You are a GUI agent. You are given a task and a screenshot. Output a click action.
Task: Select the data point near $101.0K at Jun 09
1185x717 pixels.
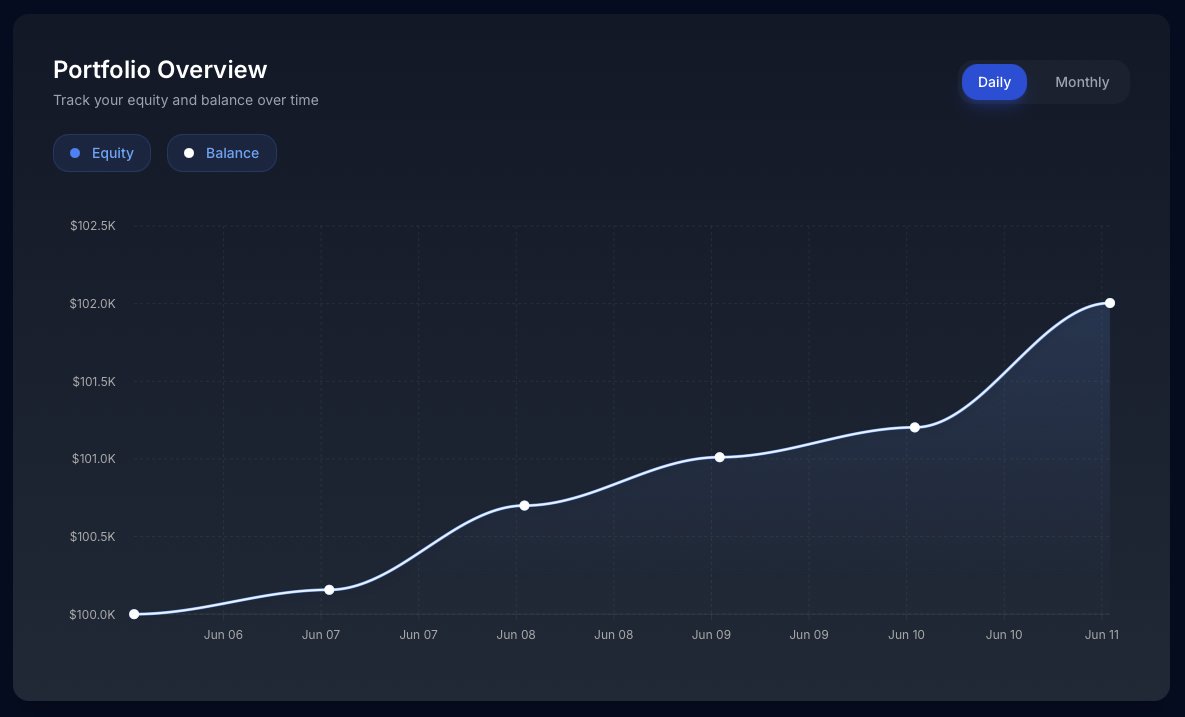(719, 457)
